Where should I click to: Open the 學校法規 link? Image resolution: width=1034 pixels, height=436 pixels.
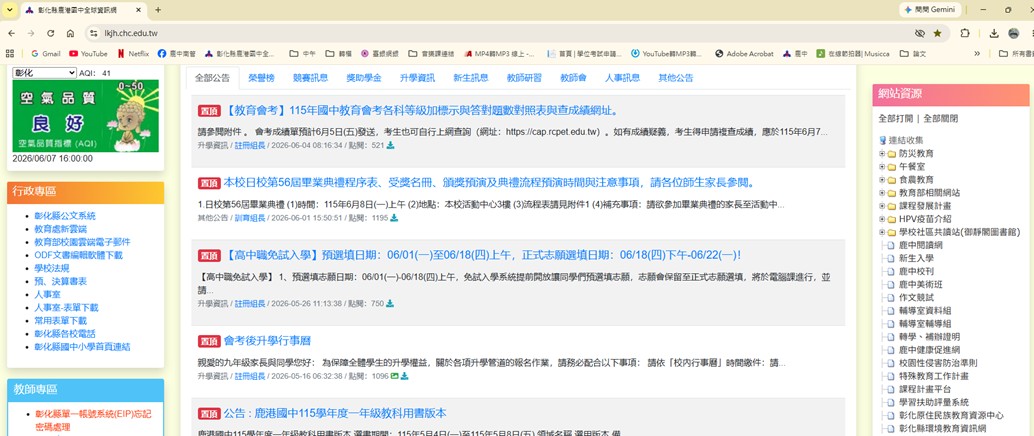(51, 268)
